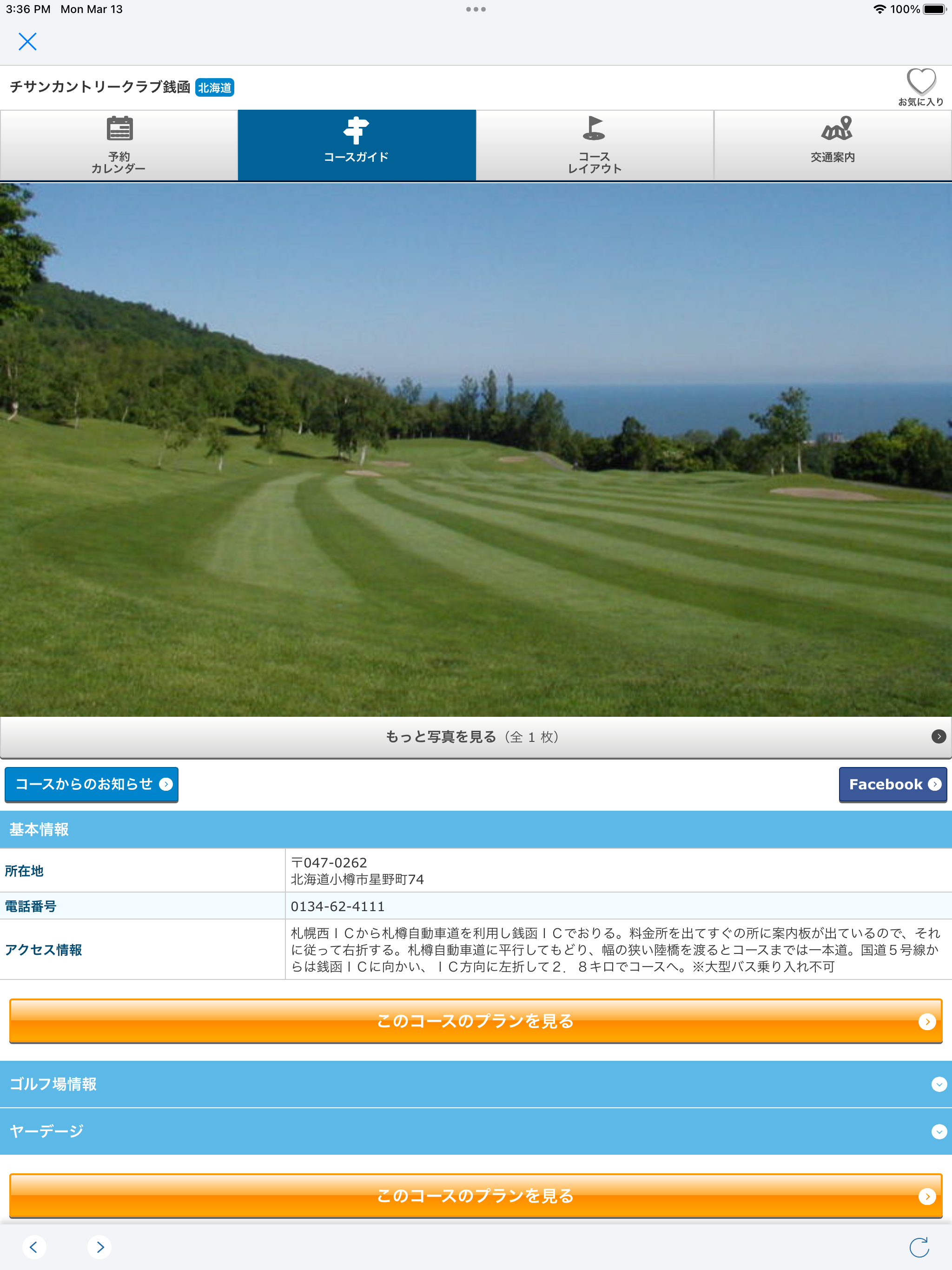Open the Facebook link button

click(x=892, y=784)
